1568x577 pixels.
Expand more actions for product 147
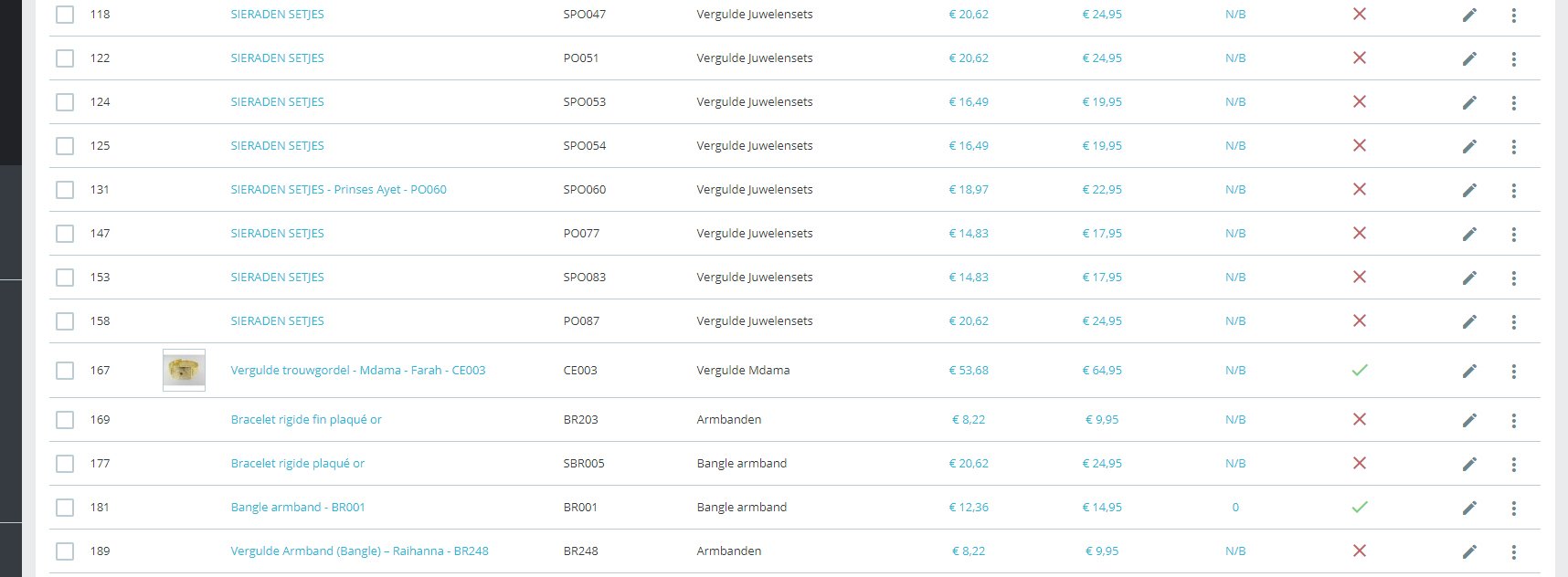pos(1514,235)
